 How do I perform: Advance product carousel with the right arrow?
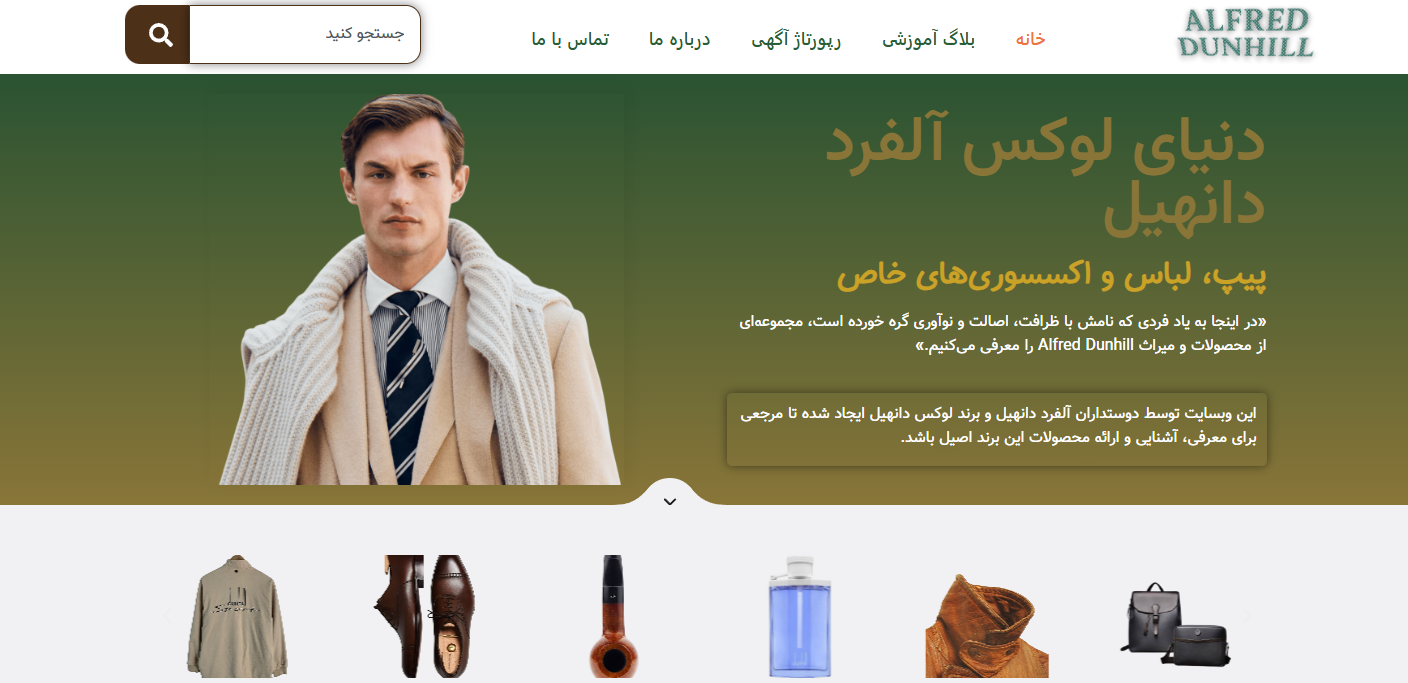(1247, 616)
